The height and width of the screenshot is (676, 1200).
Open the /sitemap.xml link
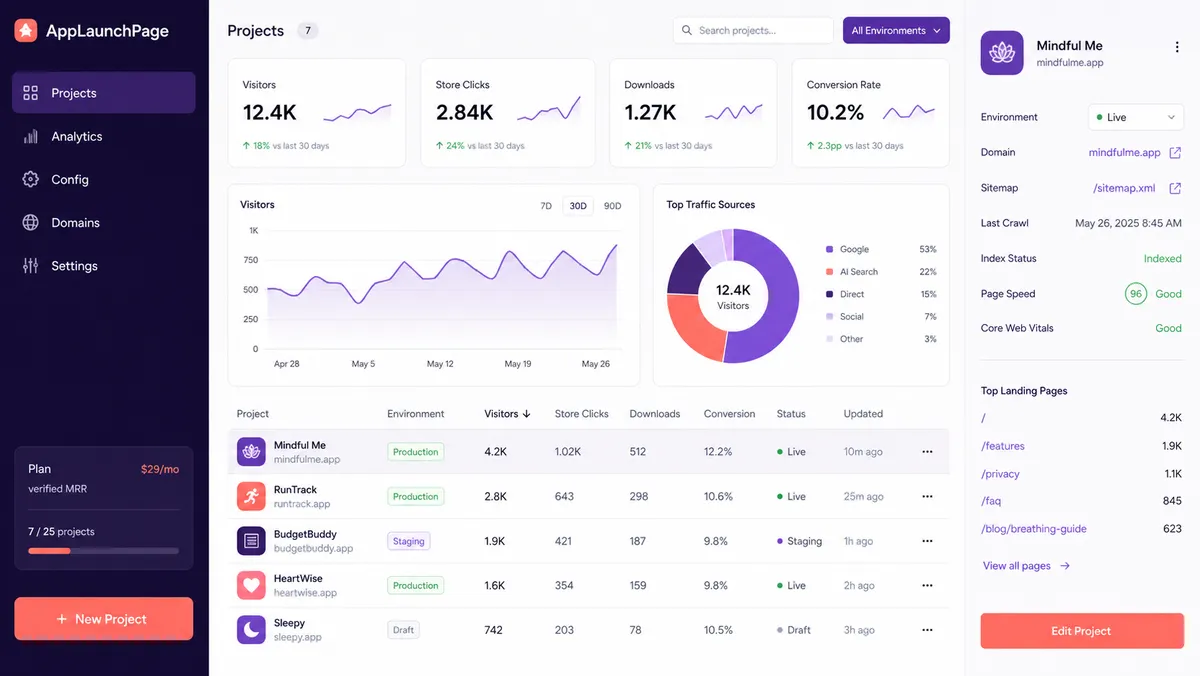1124,188
